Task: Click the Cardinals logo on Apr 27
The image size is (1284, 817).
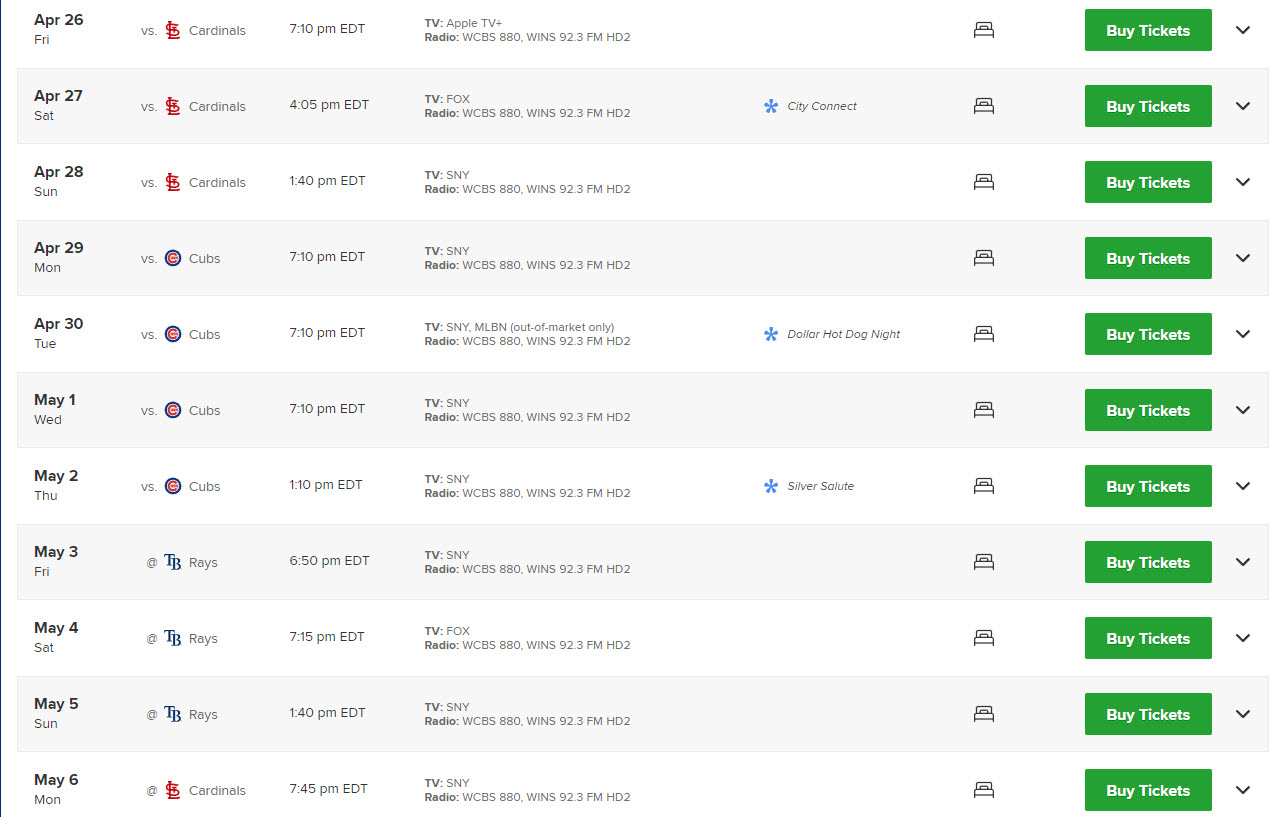Action: pyautogui.click(x=173, y=106)
